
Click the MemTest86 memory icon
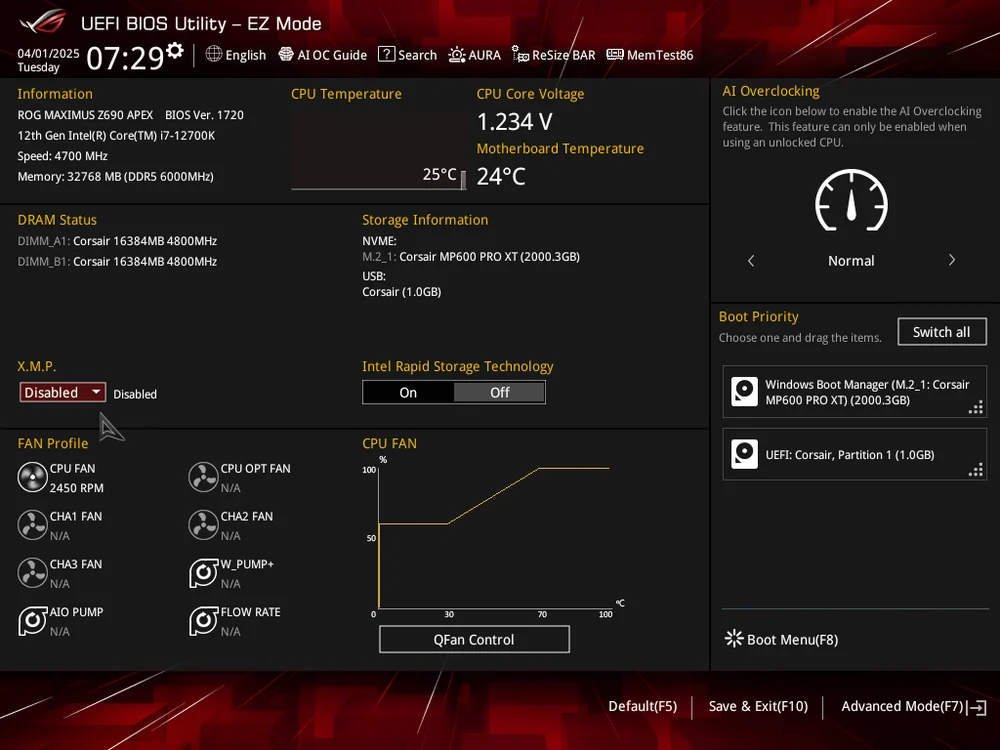click(x=615, y=54)
